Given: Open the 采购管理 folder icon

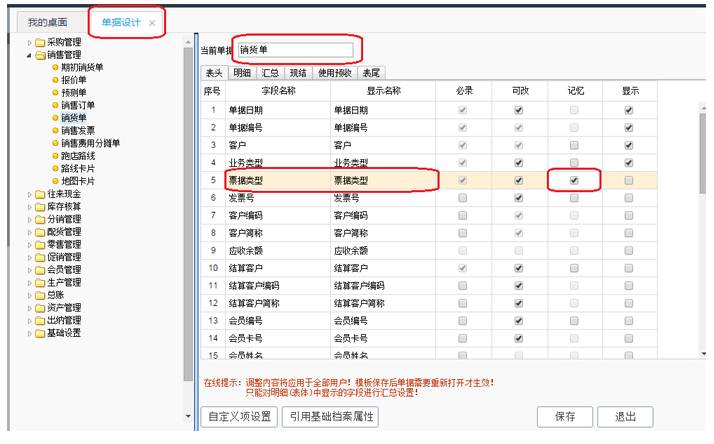Looking at the screenshot, I should click(x=40, y=43).
